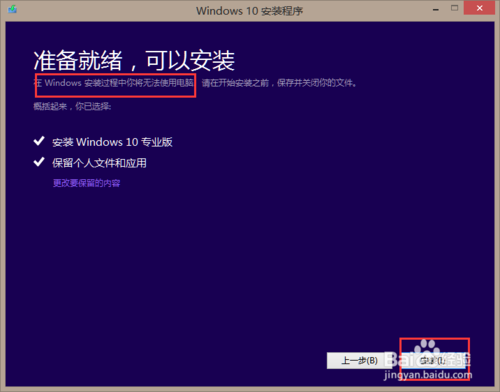Open the '更改要保留的内容' link

(x=86, y=183)
